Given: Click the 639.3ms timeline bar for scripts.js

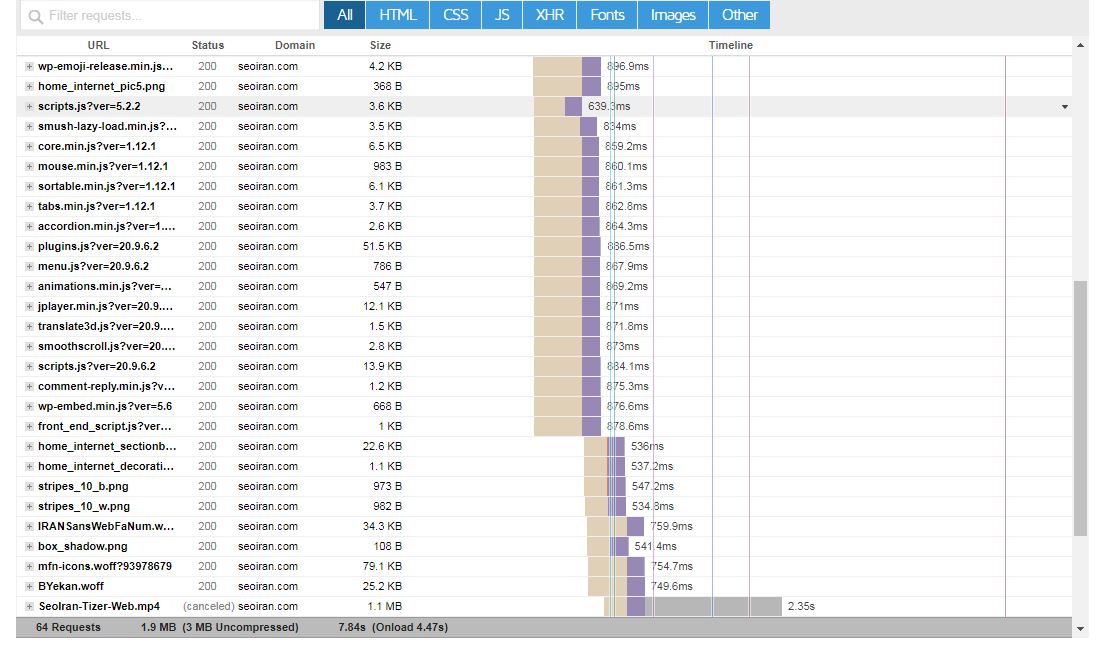Looking at the screenshot, I should pyautogui.click(x=558, y=106).
